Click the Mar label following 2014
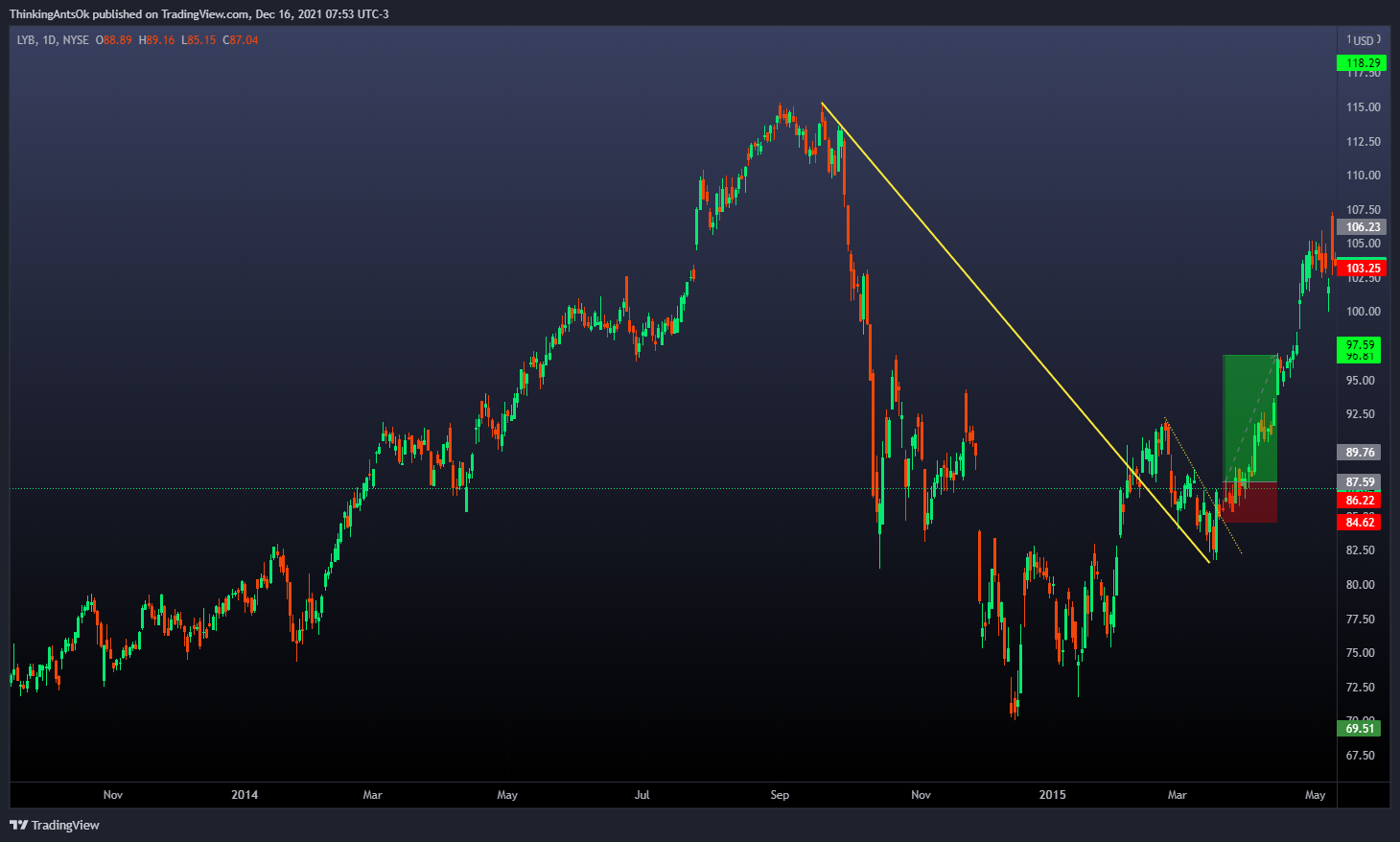The image size is (1400, 842). pos(372,795)
